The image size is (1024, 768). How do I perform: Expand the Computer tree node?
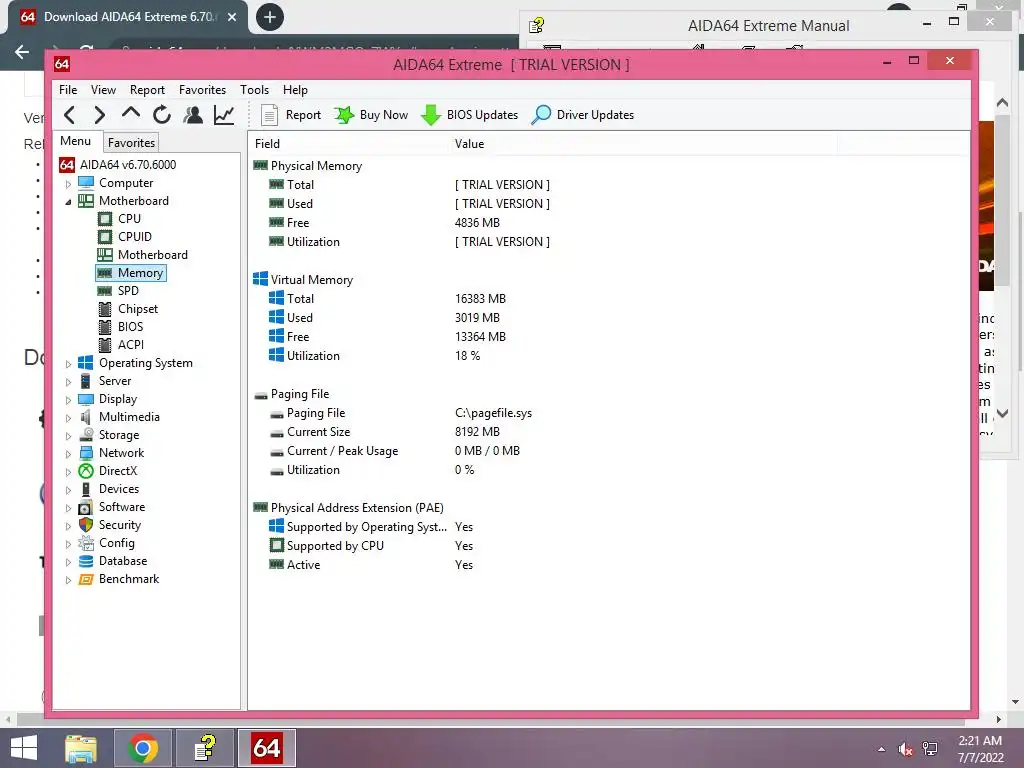pyautogui.click(x=68, y=184)
